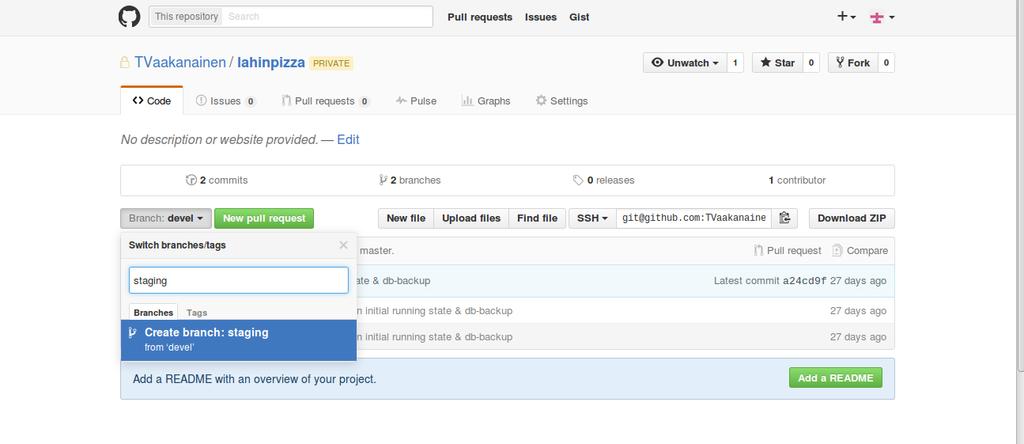Open the Pull request link in branch bar

(x=788, y=251)
